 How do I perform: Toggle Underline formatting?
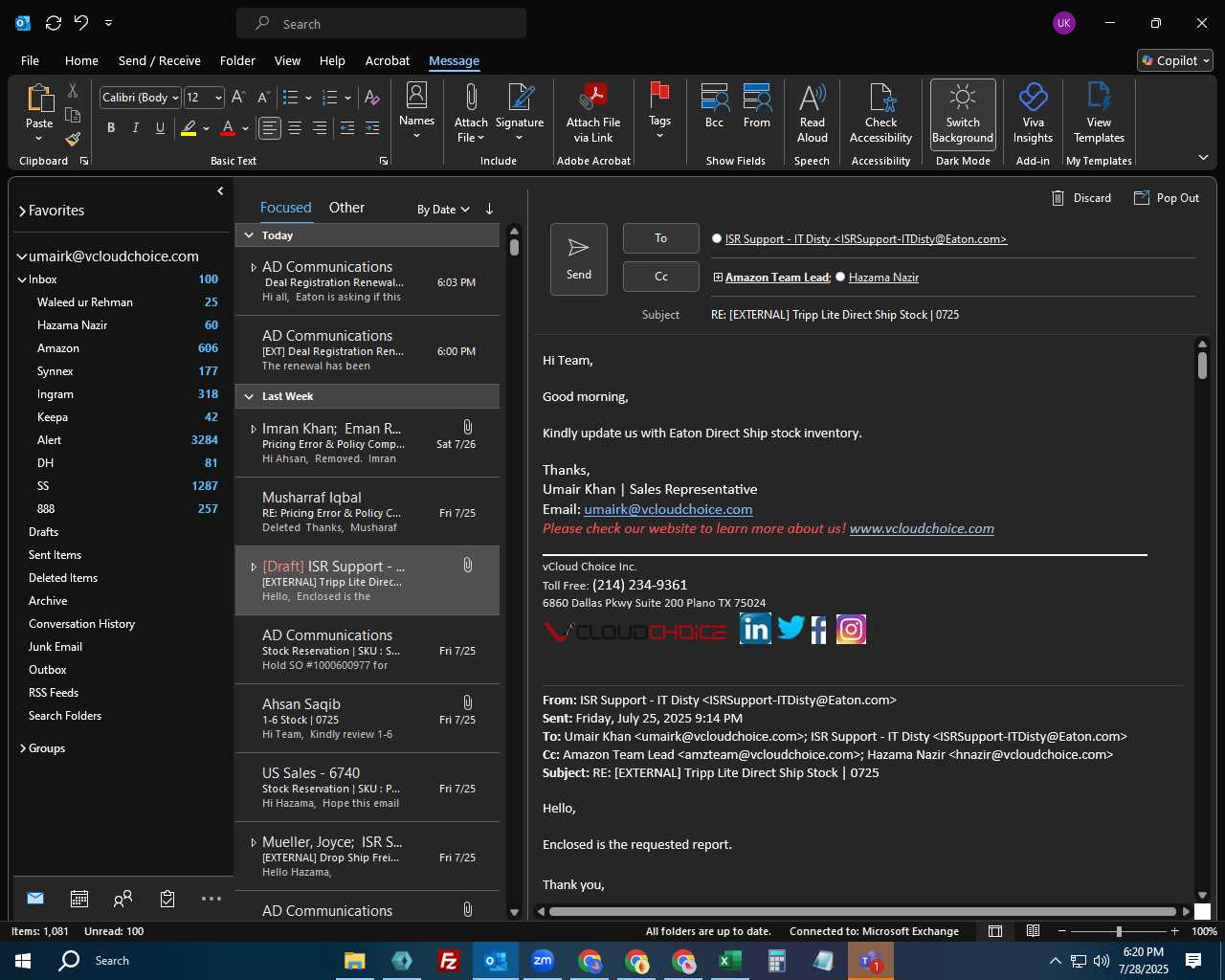click(160, 127)
